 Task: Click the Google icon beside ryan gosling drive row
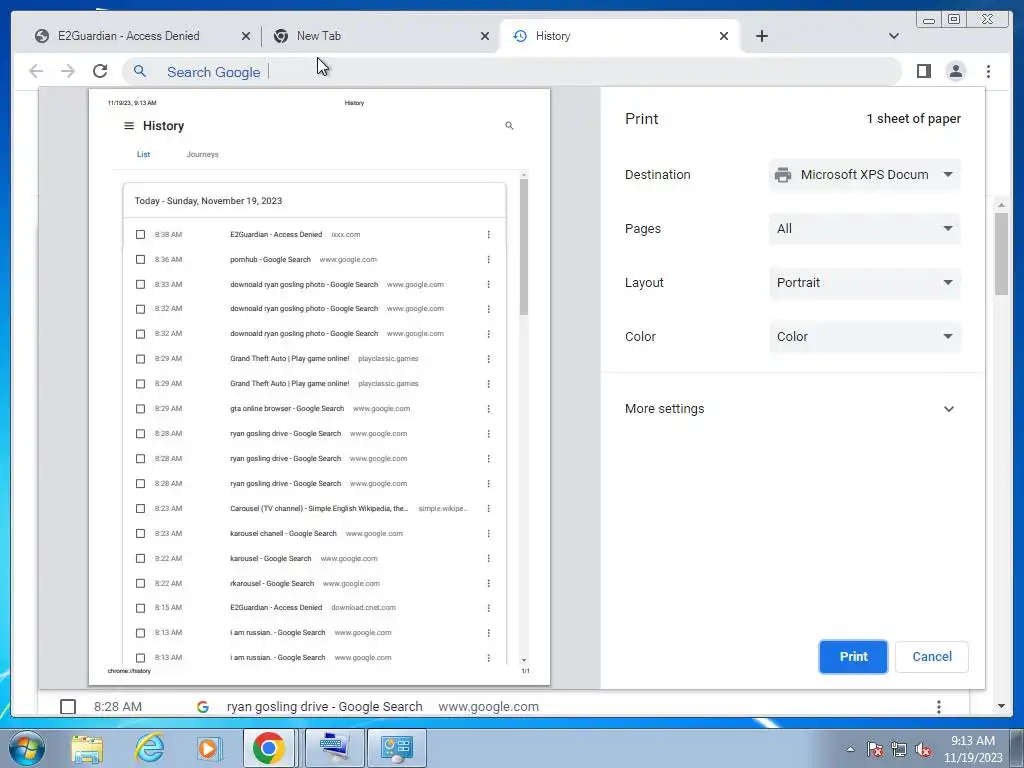click(202, 707)
